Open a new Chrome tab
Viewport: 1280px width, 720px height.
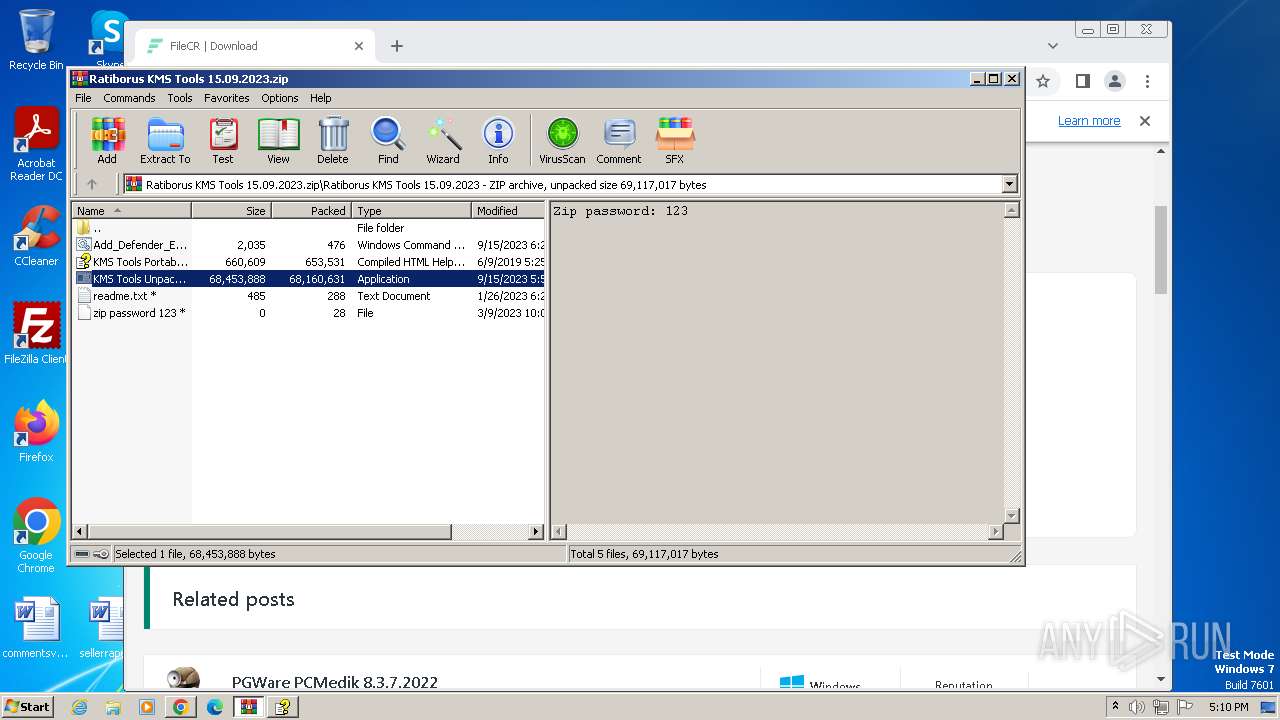(x=397, y=46)
